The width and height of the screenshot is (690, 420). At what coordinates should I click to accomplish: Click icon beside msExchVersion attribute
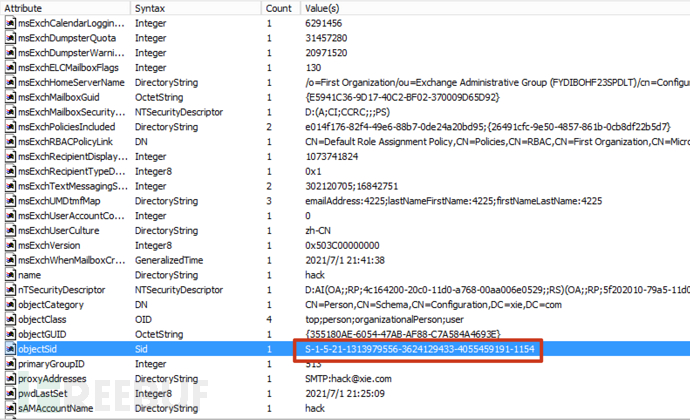[11, 245]
